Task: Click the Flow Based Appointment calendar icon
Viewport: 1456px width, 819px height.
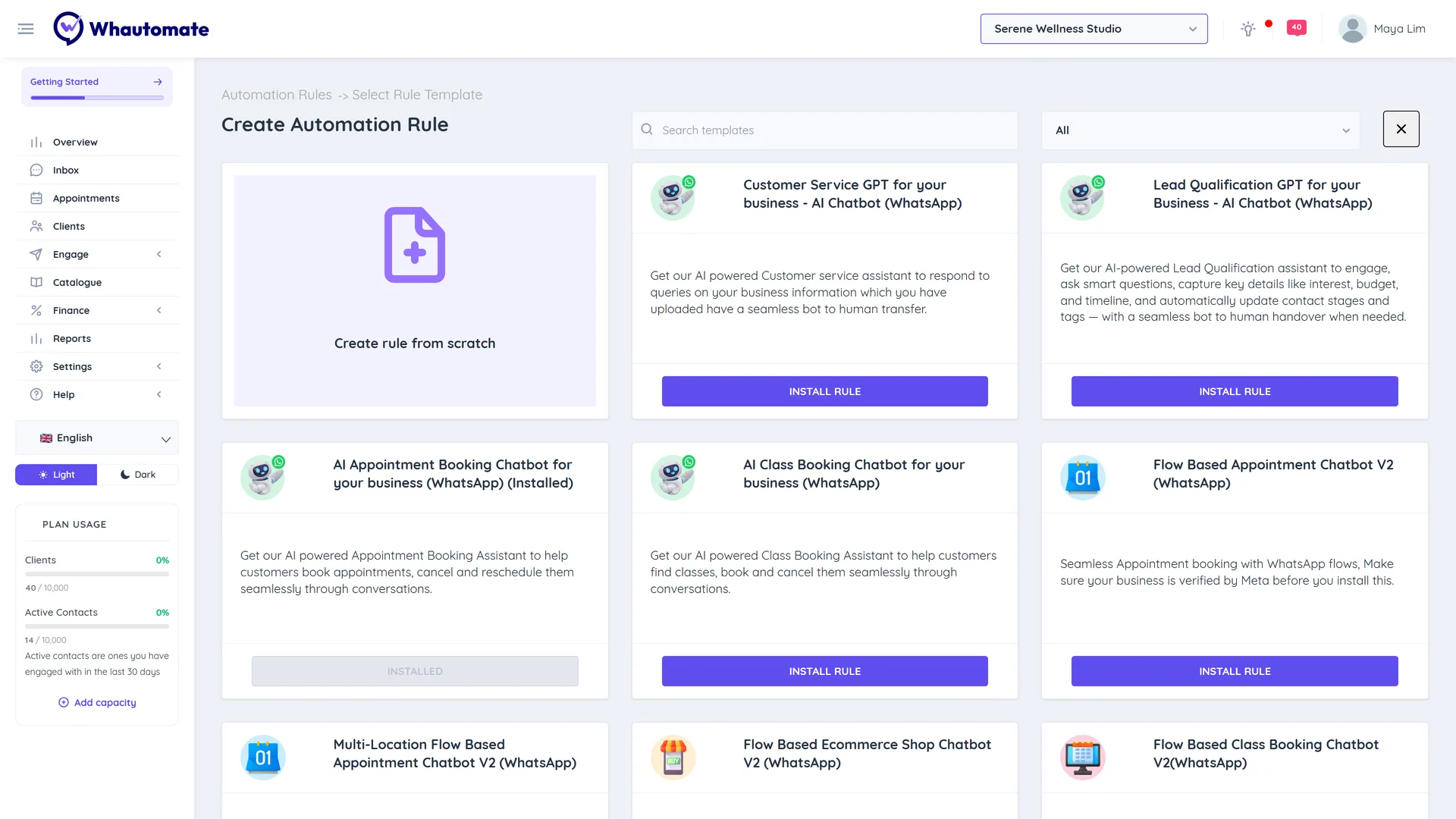Action: 1082,478
